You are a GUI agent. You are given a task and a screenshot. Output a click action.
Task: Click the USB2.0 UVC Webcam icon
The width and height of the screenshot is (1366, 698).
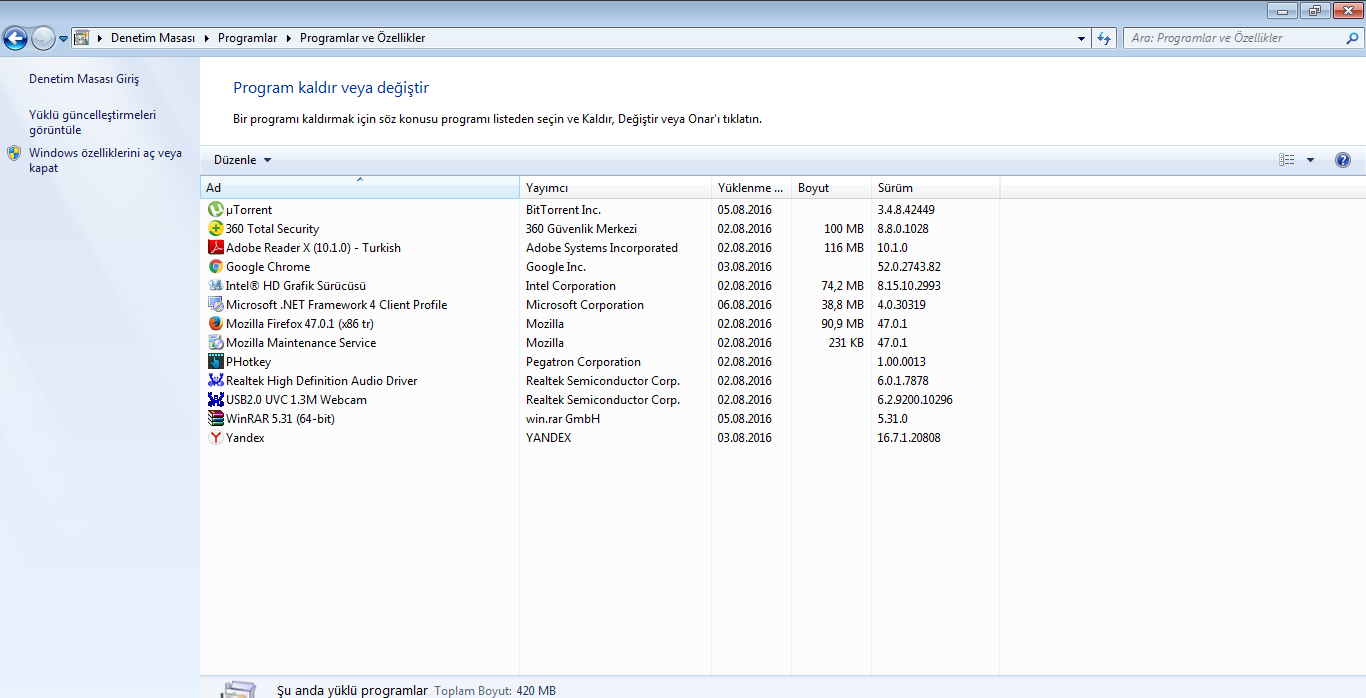(x=216, y=400)
